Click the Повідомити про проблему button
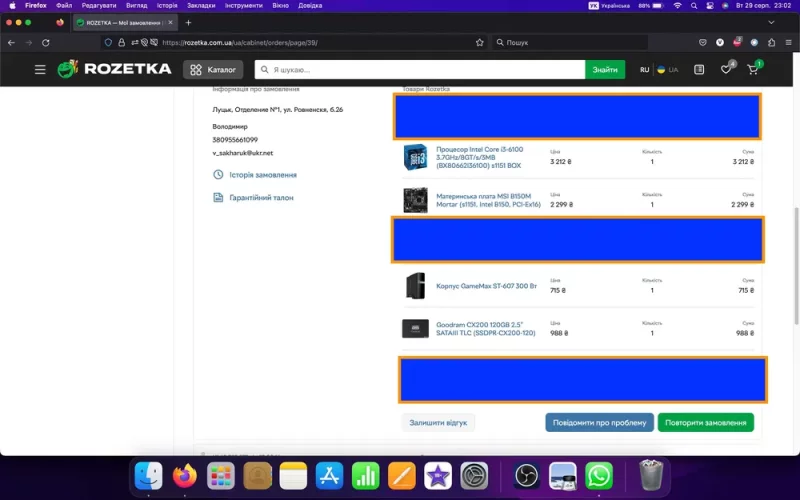Screen dimensions: 800x500 click(x=599, y=423)
